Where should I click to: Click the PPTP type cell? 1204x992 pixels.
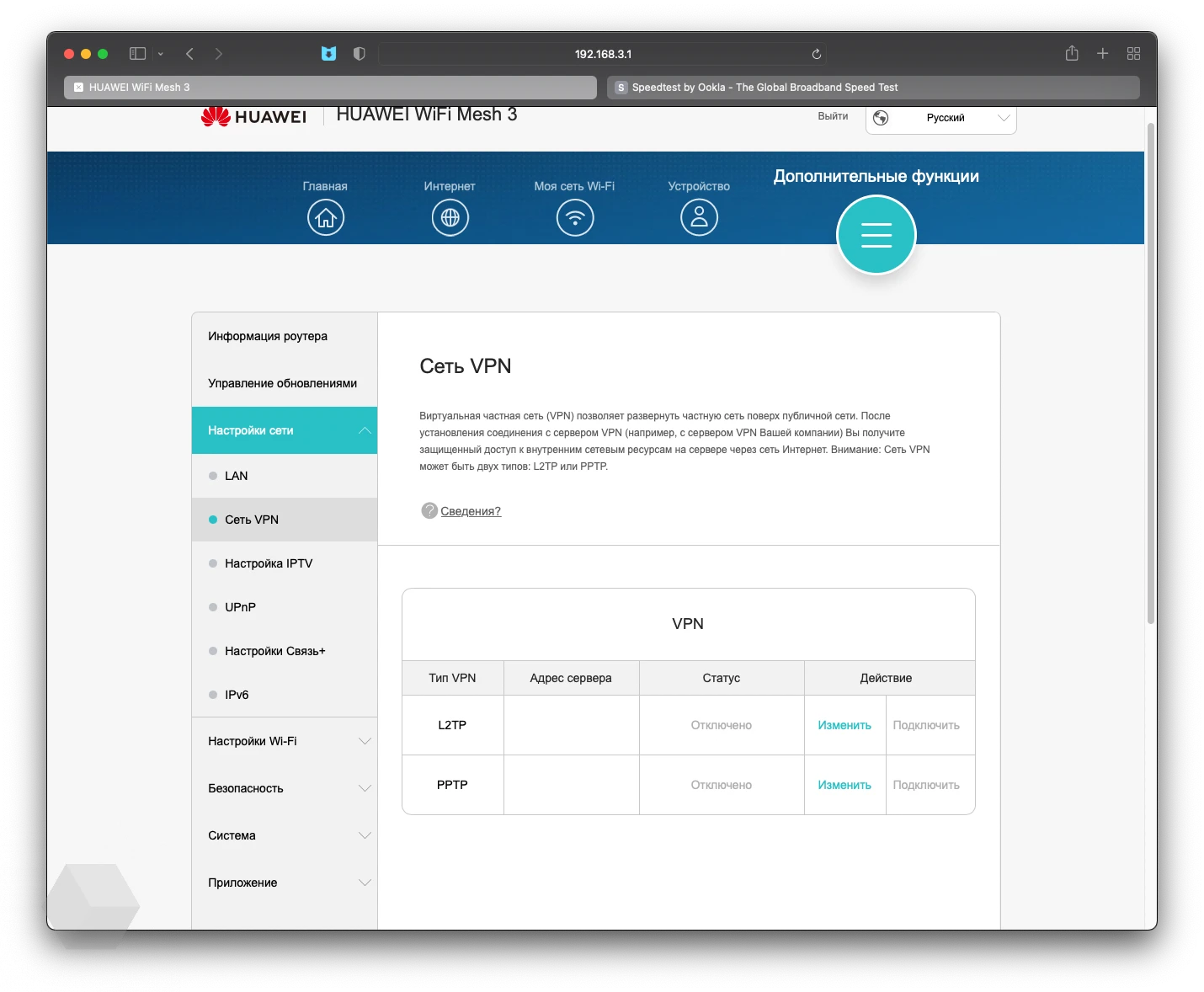(452, 785)
